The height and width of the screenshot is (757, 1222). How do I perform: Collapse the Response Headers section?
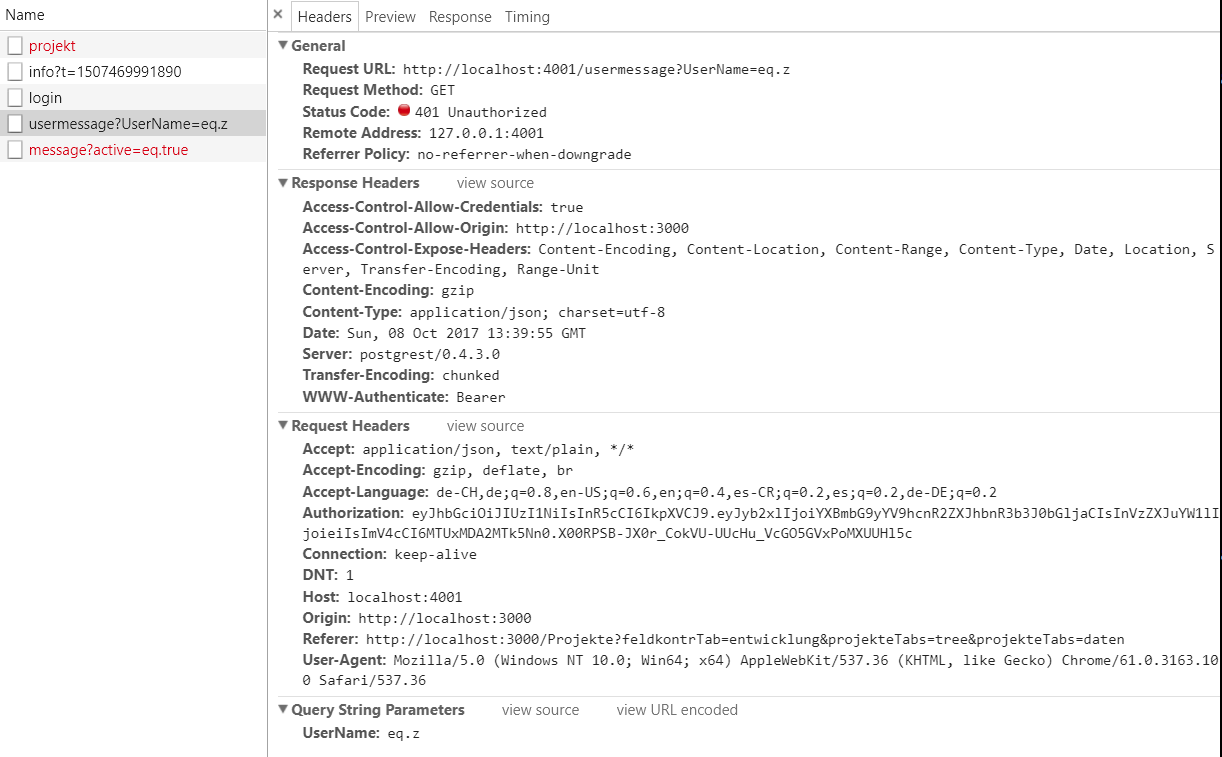283,182
